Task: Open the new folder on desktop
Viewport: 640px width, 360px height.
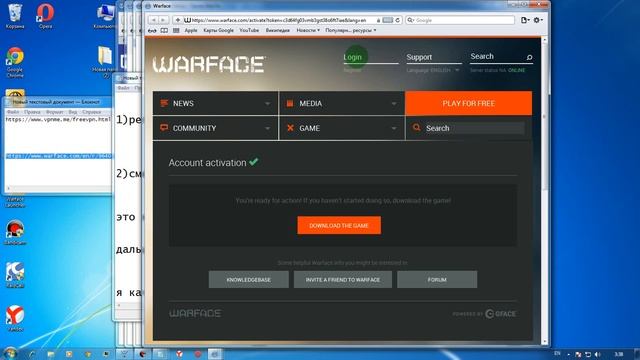Action: click(105, 61)
